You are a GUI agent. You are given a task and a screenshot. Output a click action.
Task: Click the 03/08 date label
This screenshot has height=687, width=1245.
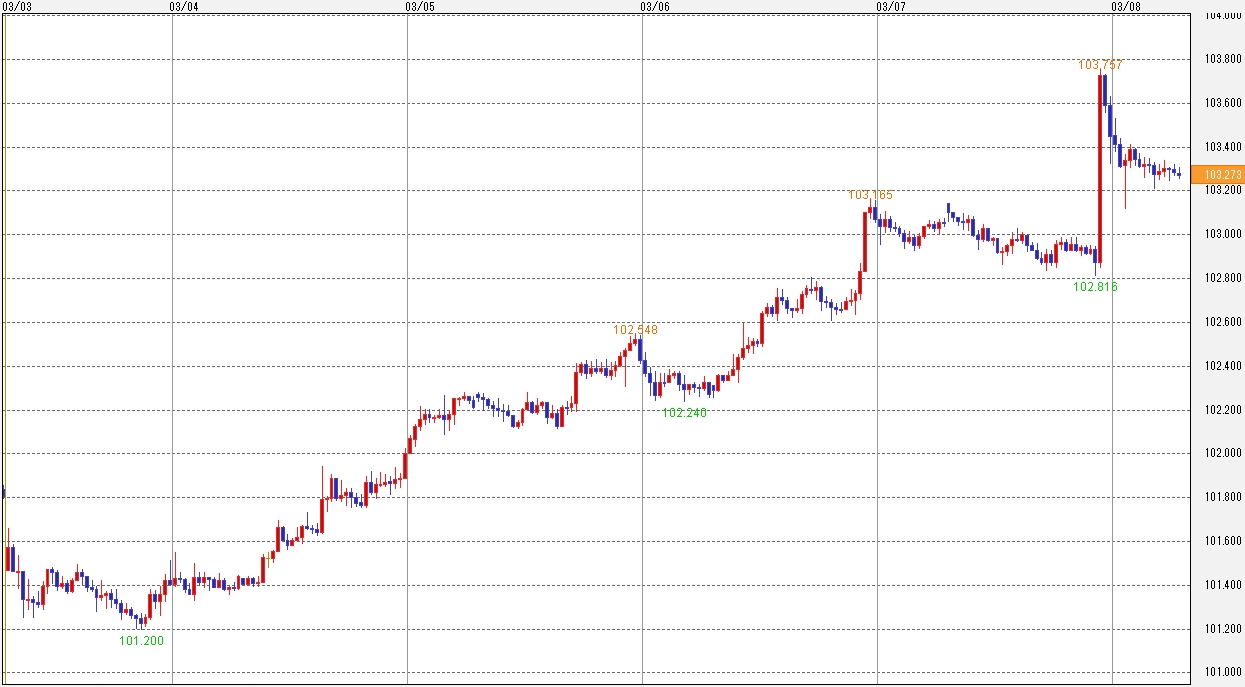pos(1125,6)
